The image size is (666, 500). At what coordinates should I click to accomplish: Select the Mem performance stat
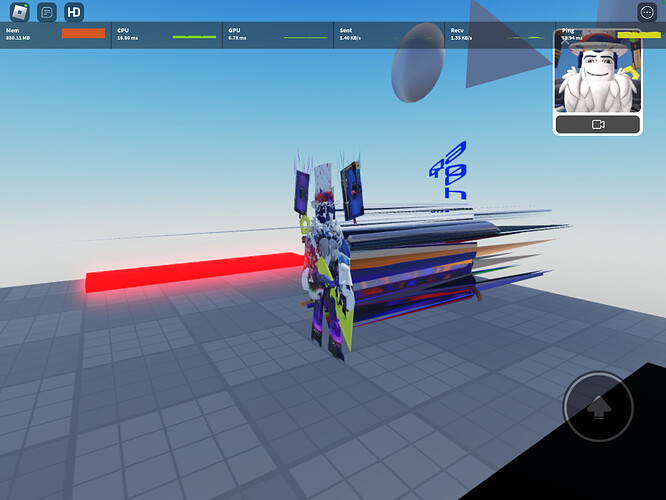click(x=56, y=34)
